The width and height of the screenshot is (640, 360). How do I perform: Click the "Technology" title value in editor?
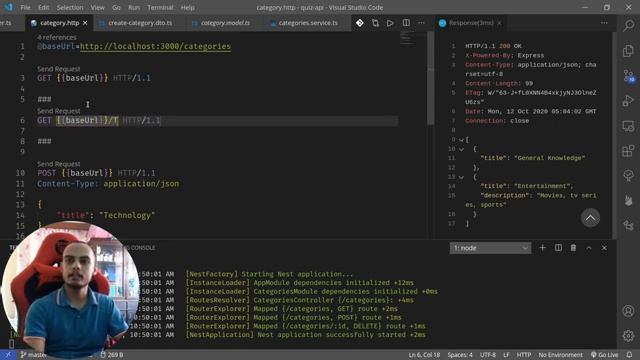[x=127, y=216]
